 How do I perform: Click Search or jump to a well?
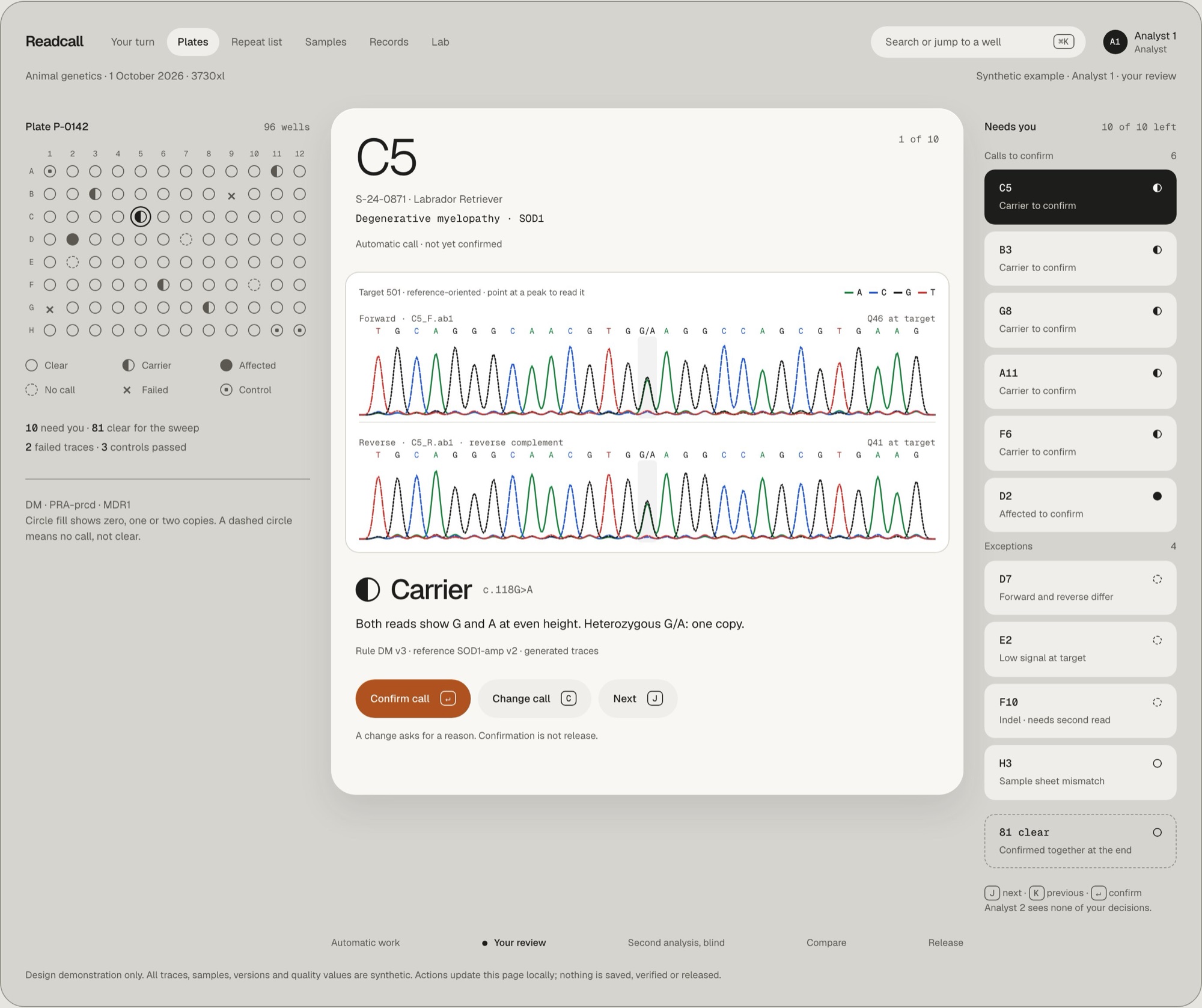978,42
